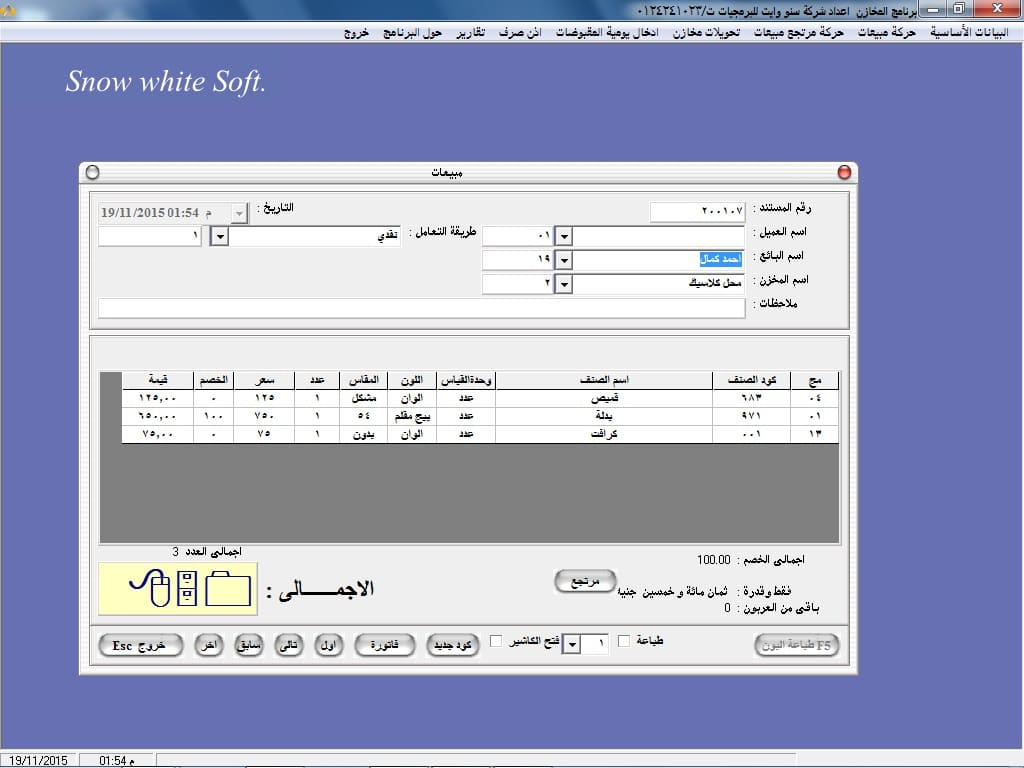Click the تالى (next) button

coord(289,645)
